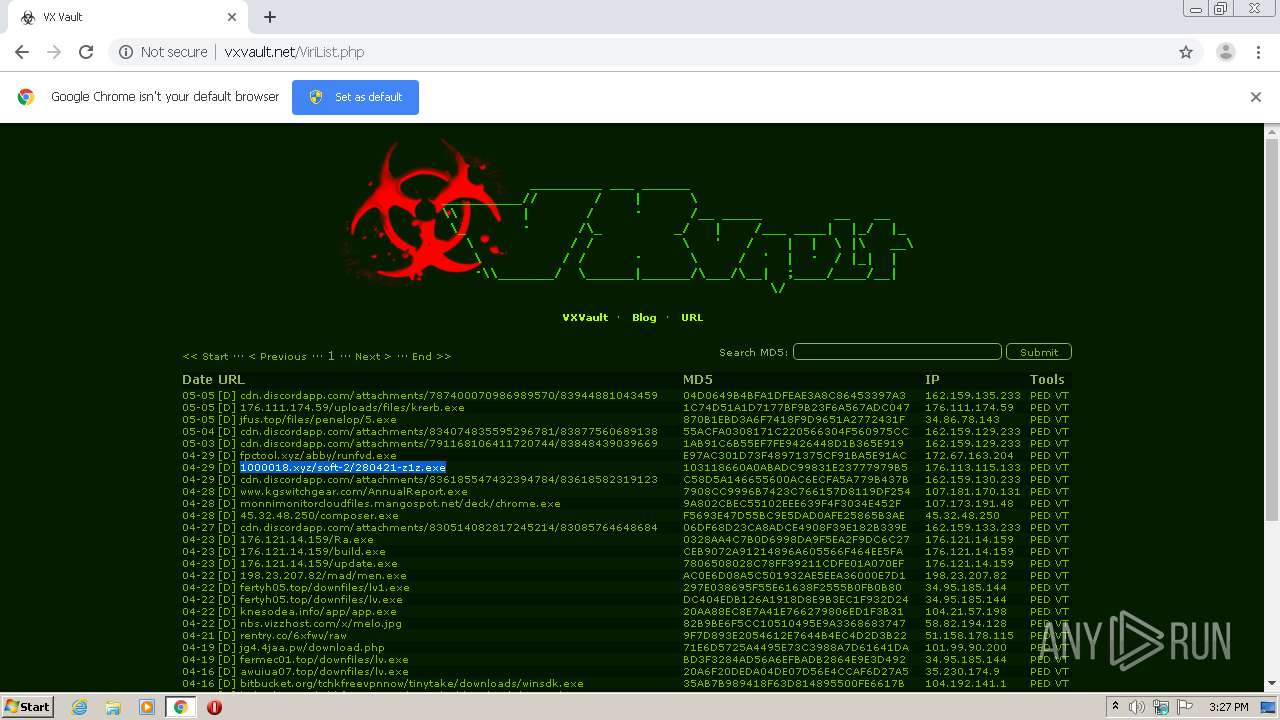Viewport: 1280px width, 720px height.
Task: Click jg4.4jaa.pw/download.php entry
Action: (312, 648)
